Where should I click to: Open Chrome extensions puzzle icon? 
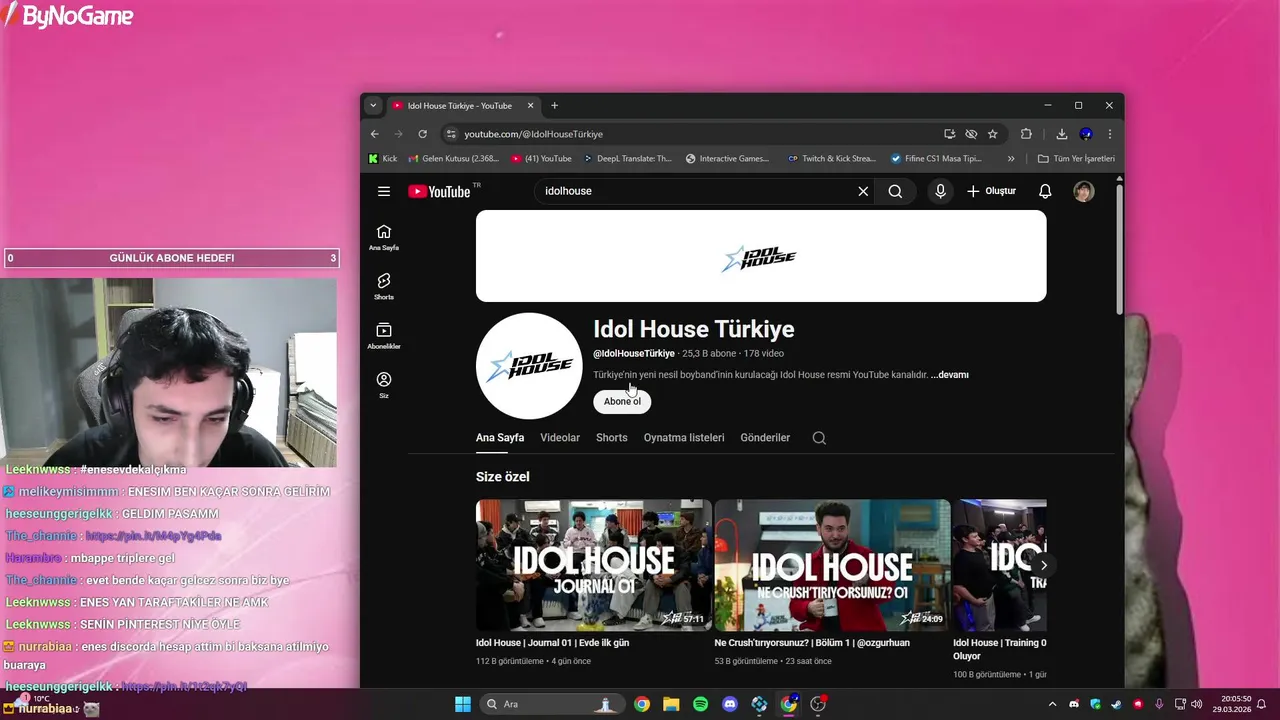tap(1026, 134)
